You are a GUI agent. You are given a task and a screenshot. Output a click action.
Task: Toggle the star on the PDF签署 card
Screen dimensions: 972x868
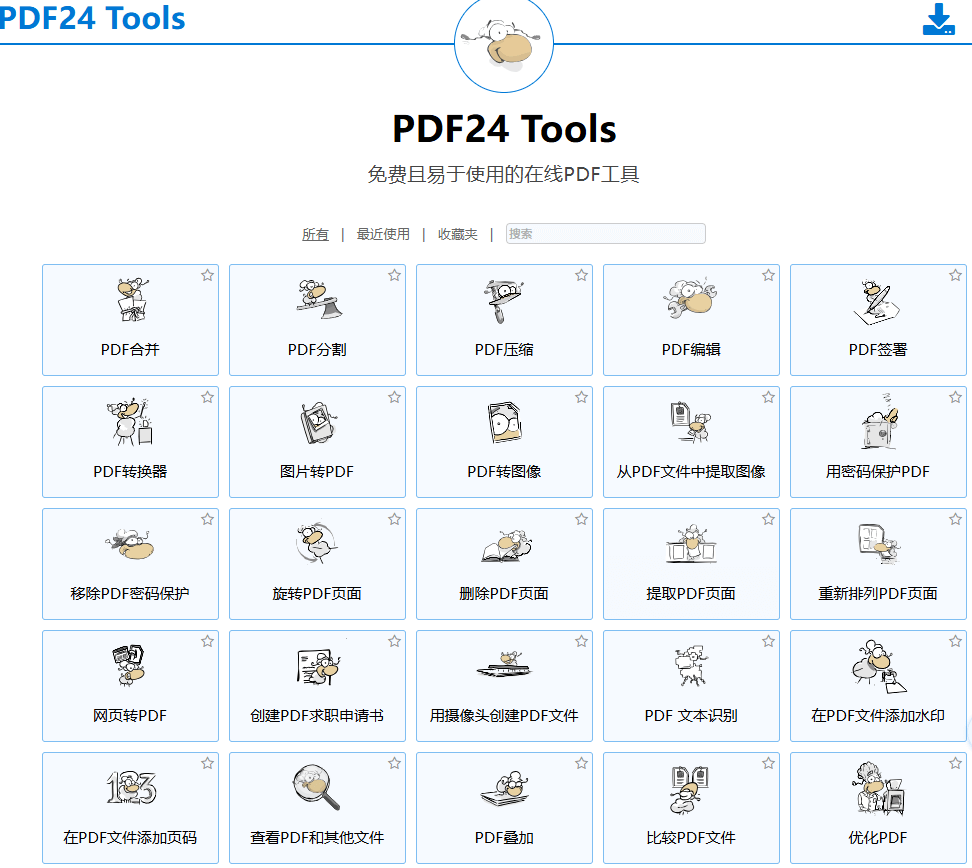(955, 275)
